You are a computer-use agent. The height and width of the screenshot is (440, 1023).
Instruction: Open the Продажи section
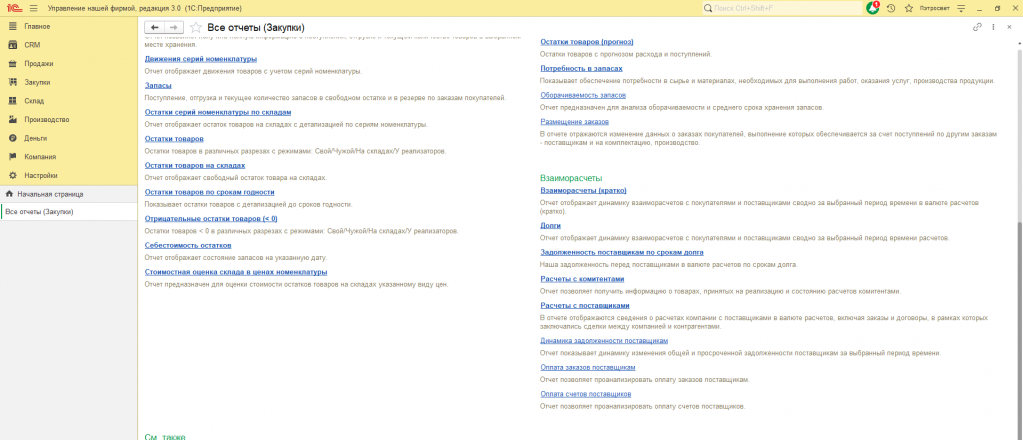click(69, 64)
